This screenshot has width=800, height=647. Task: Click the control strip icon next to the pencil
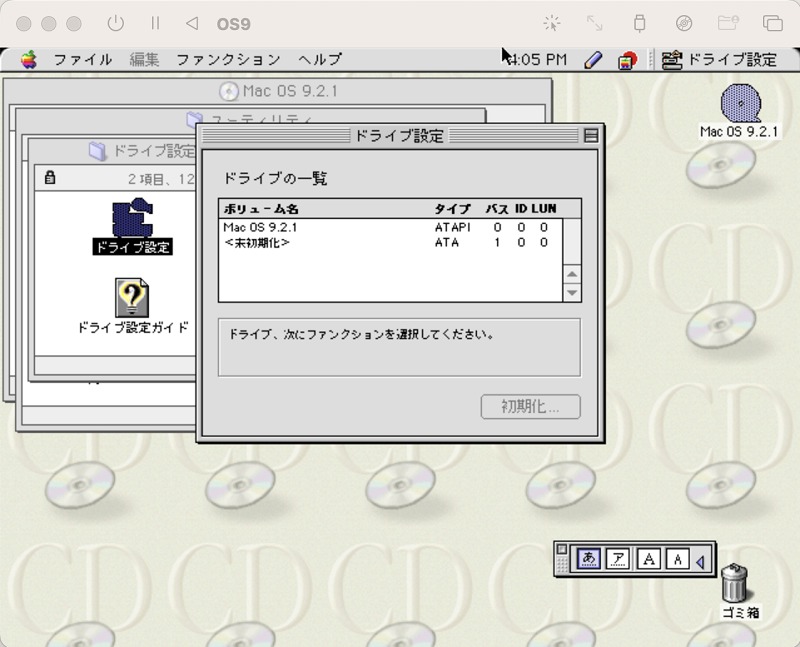click(x=628, y=60)
